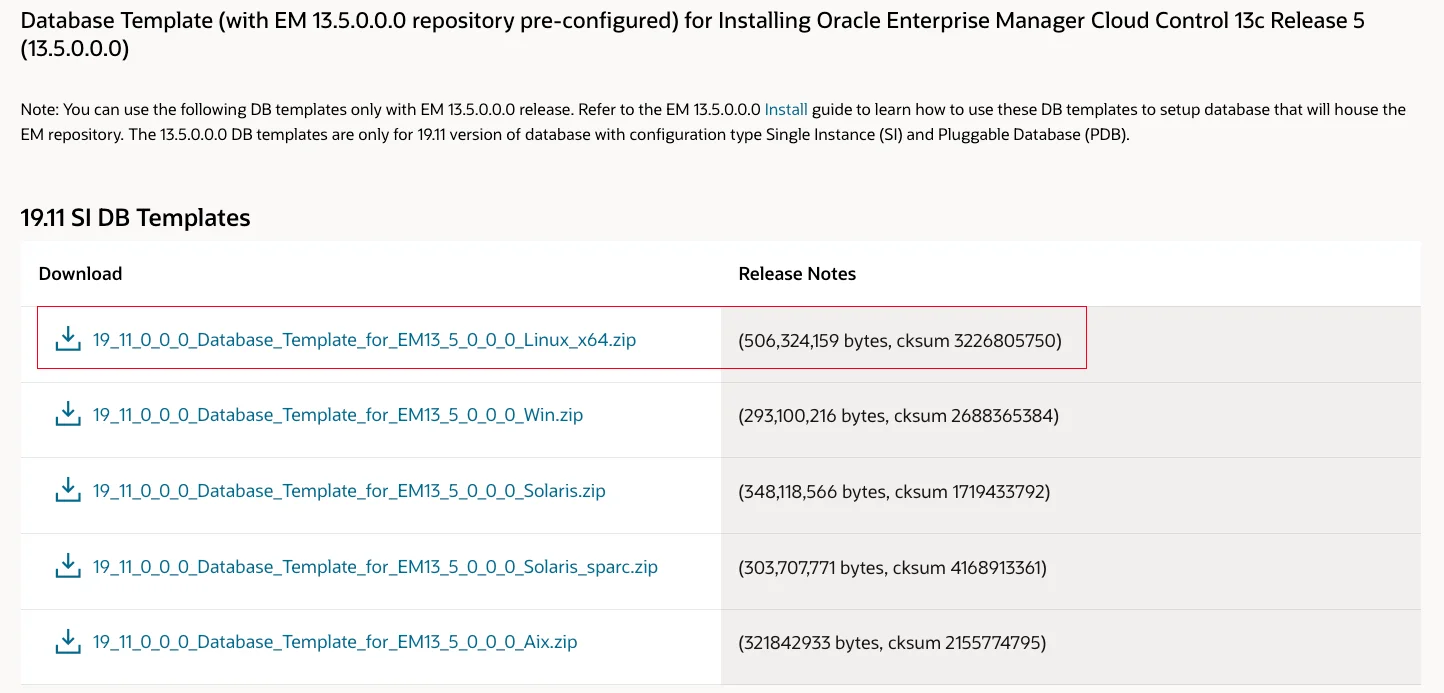The image size is (1444, 693).
Task: Select the download icon for Aix.zip template
Action: pos(68,641)
